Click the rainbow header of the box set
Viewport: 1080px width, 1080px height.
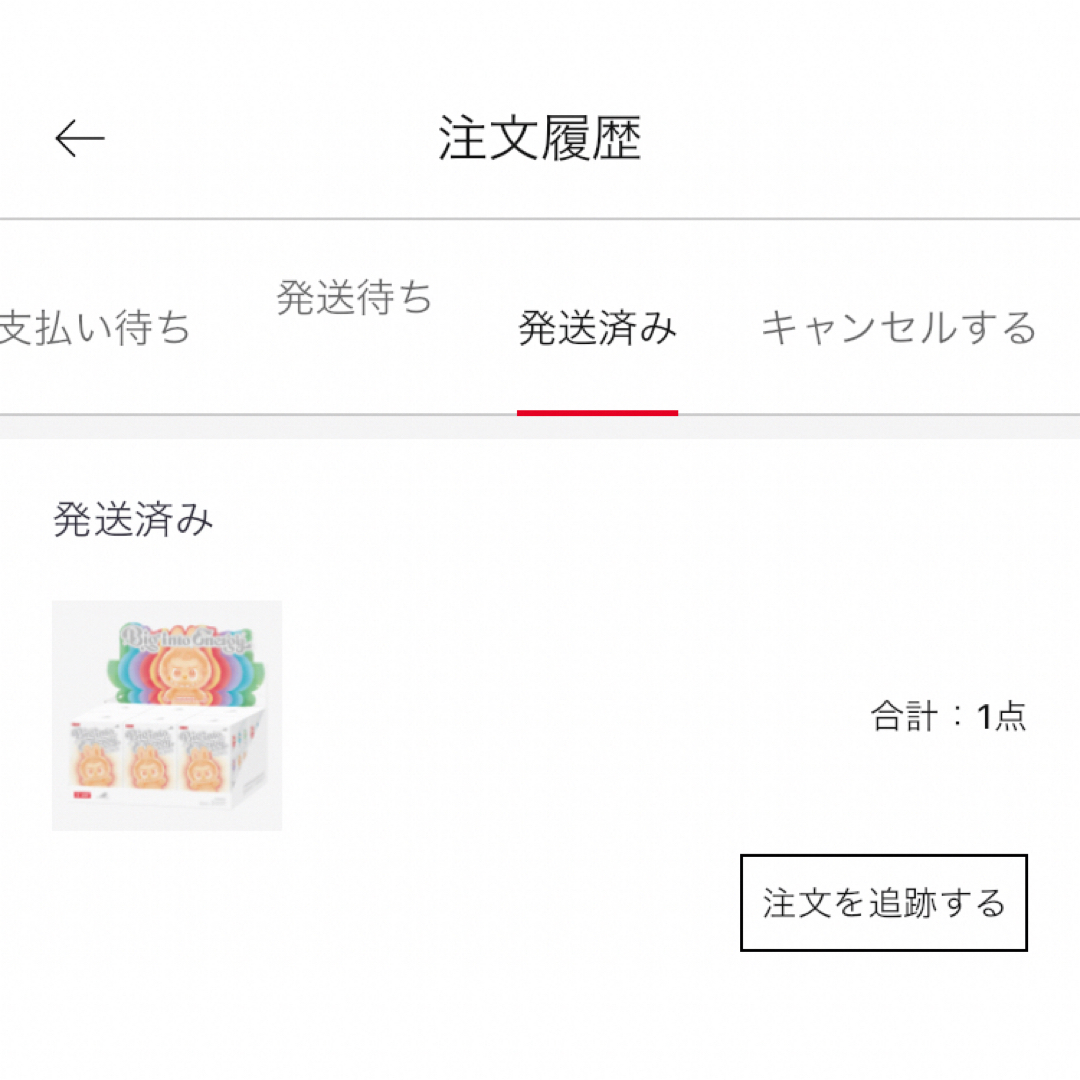point(184,663)
